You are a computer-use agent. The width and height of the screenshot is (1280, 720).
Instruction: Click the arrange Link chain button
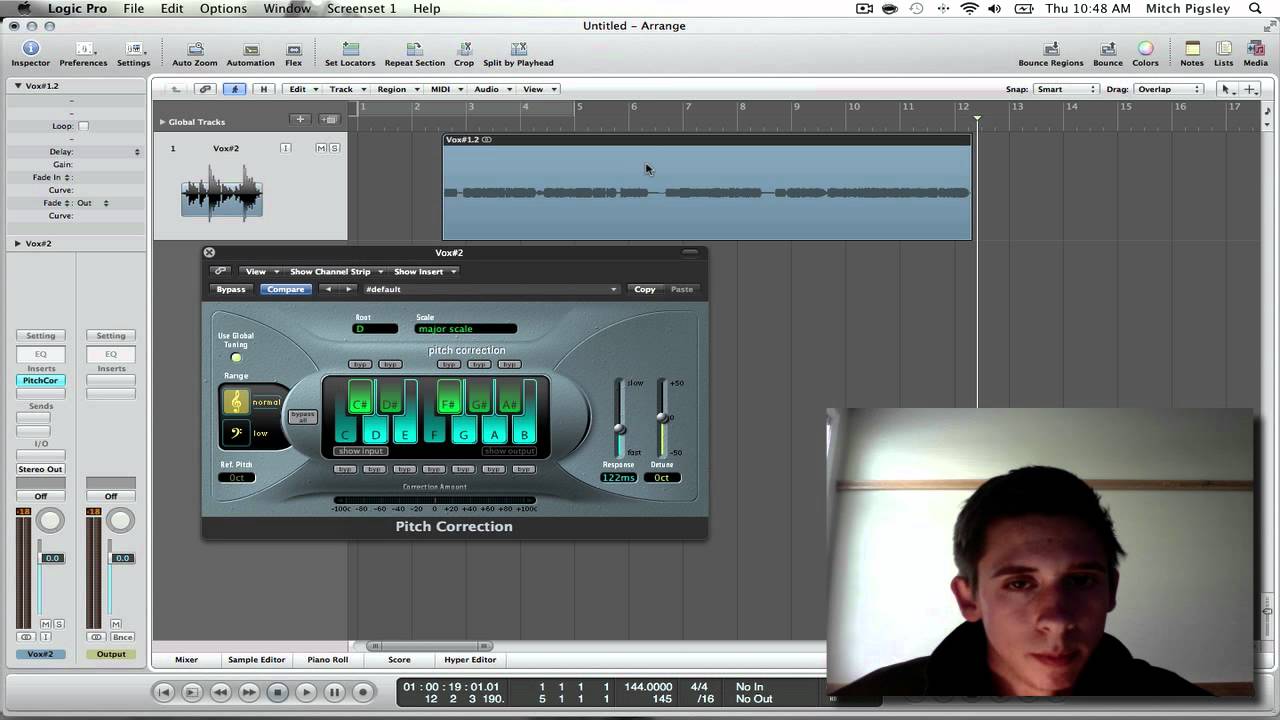pyautogui.click(x=205, y=89)
